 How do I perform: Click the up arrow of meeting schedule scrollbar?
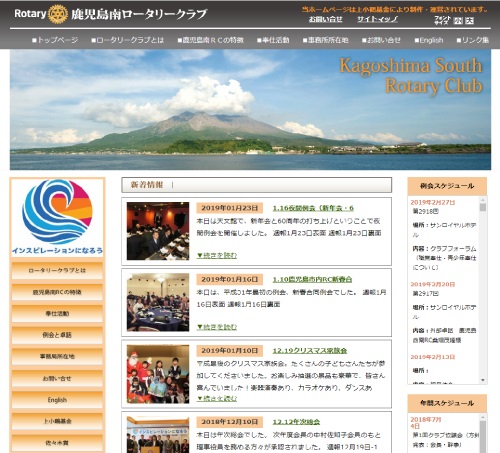[x=483, y=200]
